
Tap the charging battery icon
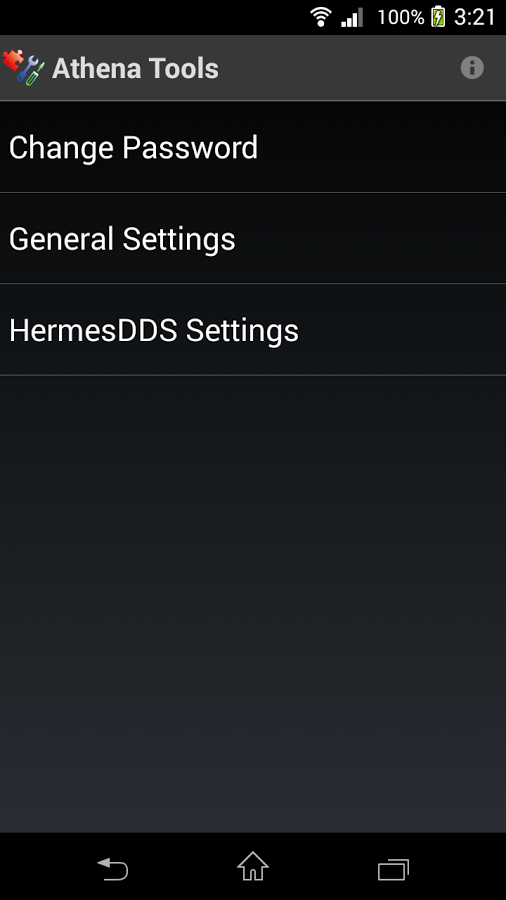click(x=438, y=17)
